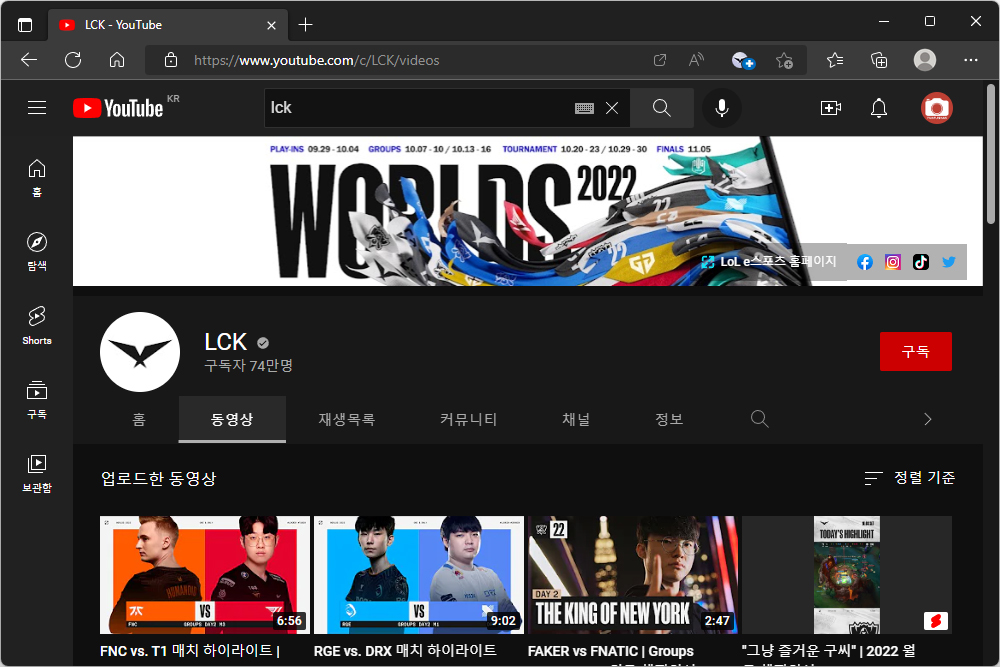
Task: Open the 정보 tab
Action: (669, 420)
